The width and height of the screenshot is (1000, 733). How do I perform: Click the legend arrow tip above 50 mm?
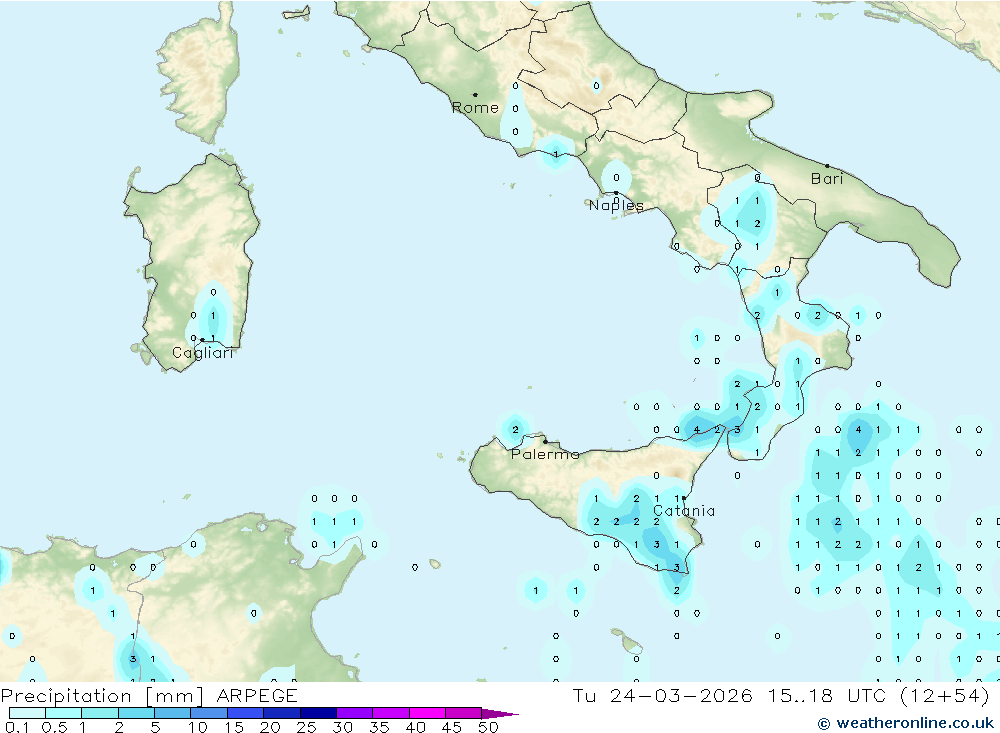coord(501,713)
